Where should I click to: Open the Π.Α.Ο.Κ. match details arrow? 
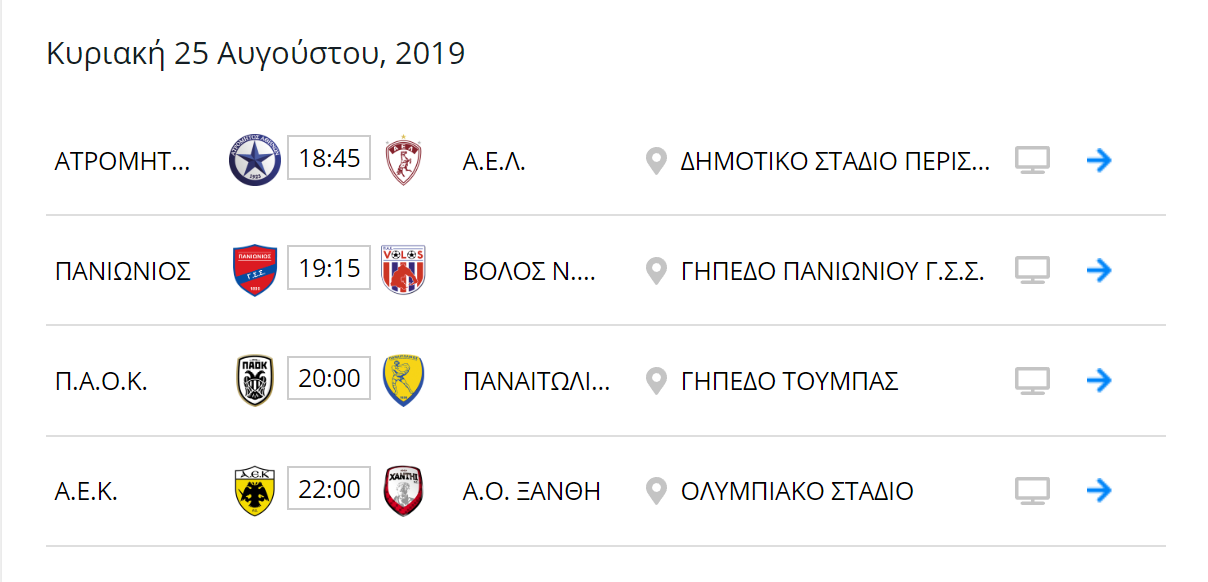1099,380
